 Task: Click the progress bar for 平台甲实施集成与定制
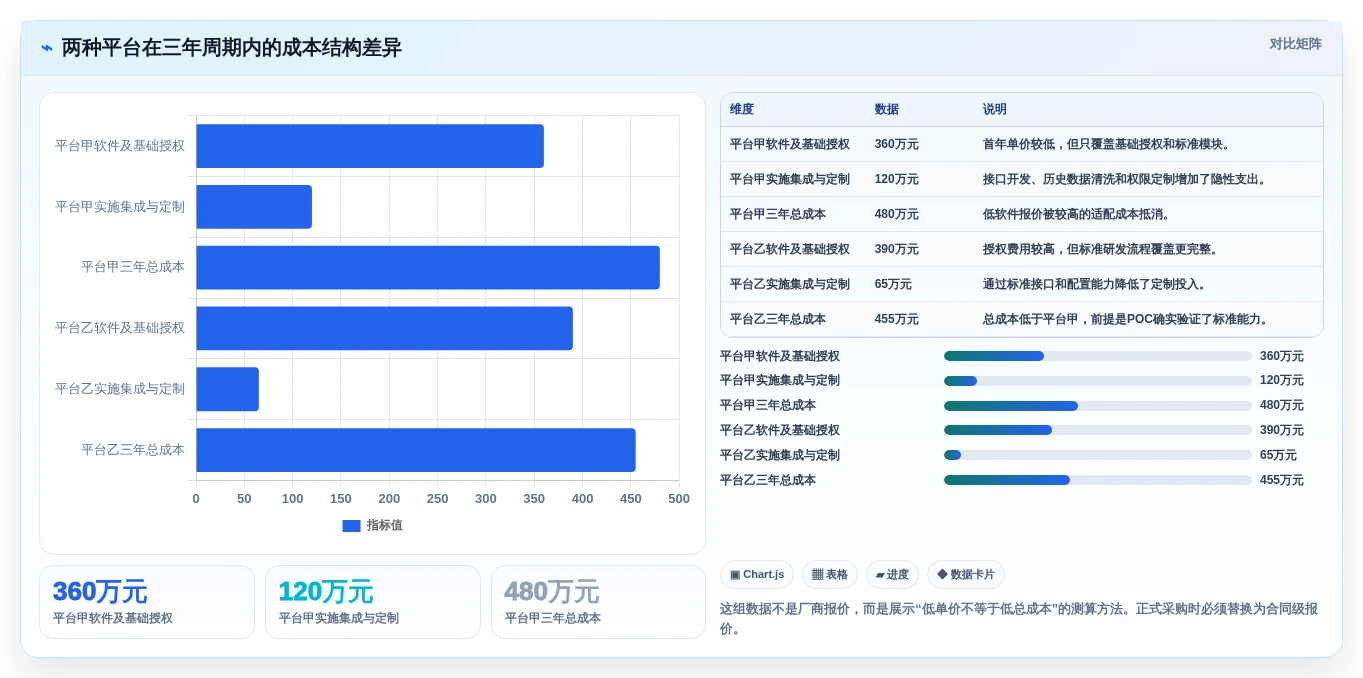(x=1098, y=381)
